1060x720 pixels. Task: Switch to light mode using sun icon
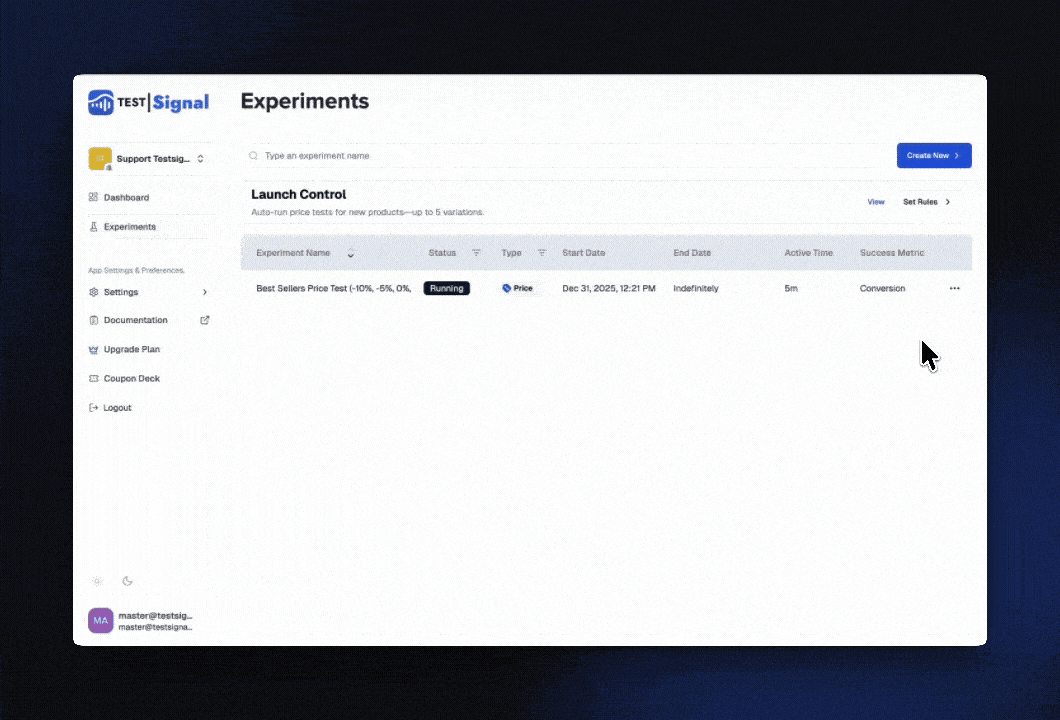[97, 581]
